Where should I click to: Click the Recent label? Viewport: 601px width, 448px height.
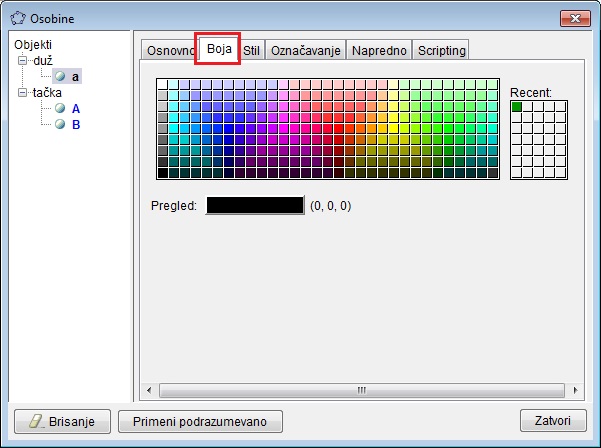pyautogui.click(x=531, y=92)
